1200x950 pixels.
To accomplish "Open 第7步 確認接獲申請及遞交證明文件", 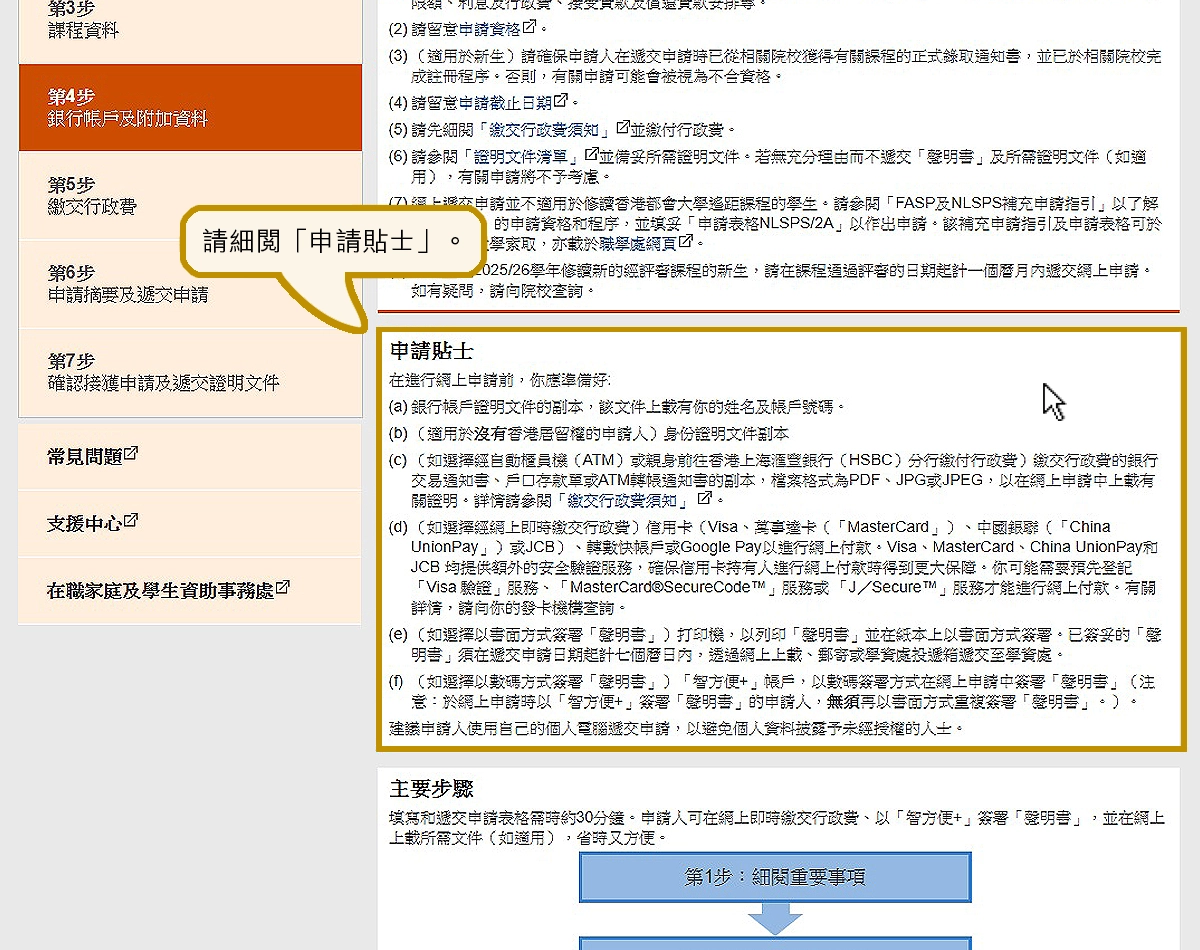I will click(x=190, y=372).
